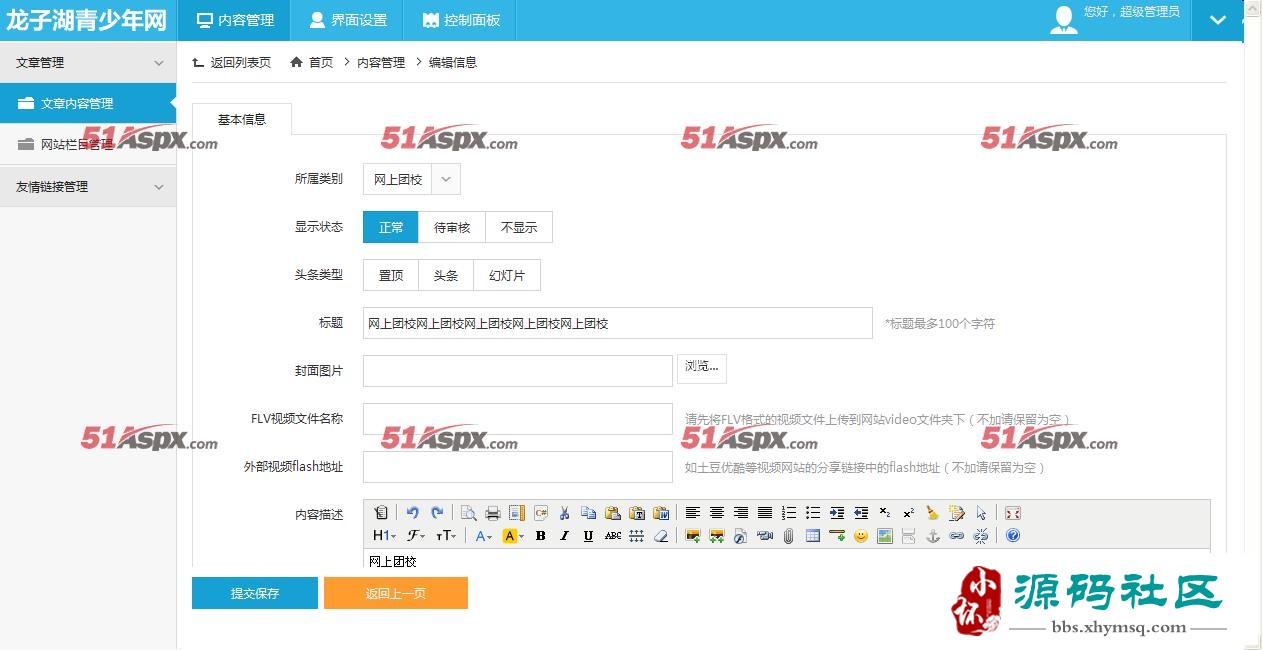Remove formatting with the eraser icon

pos(661,536)
